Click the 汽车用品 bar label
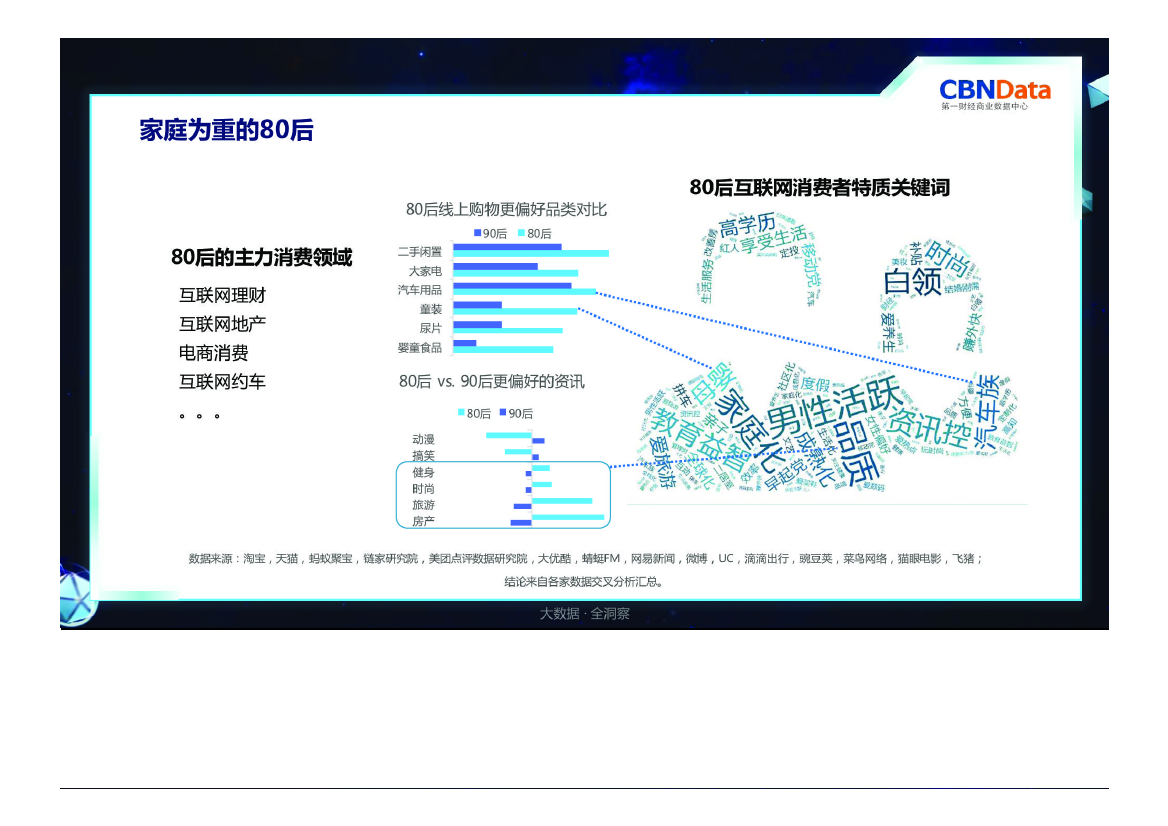 [x=419, y=290]
